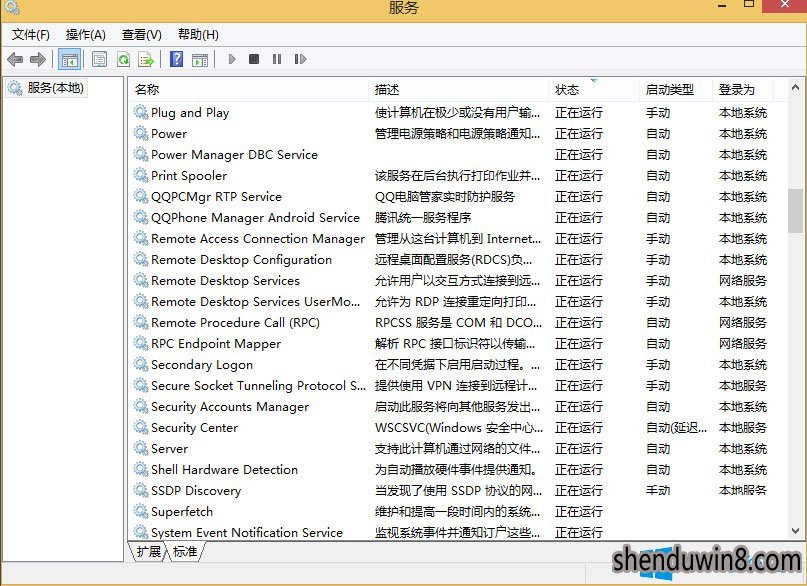Click the vertical scrollbar up arrow
The width and height of the screenshot is (807, 586).
[x=795, y=88]
